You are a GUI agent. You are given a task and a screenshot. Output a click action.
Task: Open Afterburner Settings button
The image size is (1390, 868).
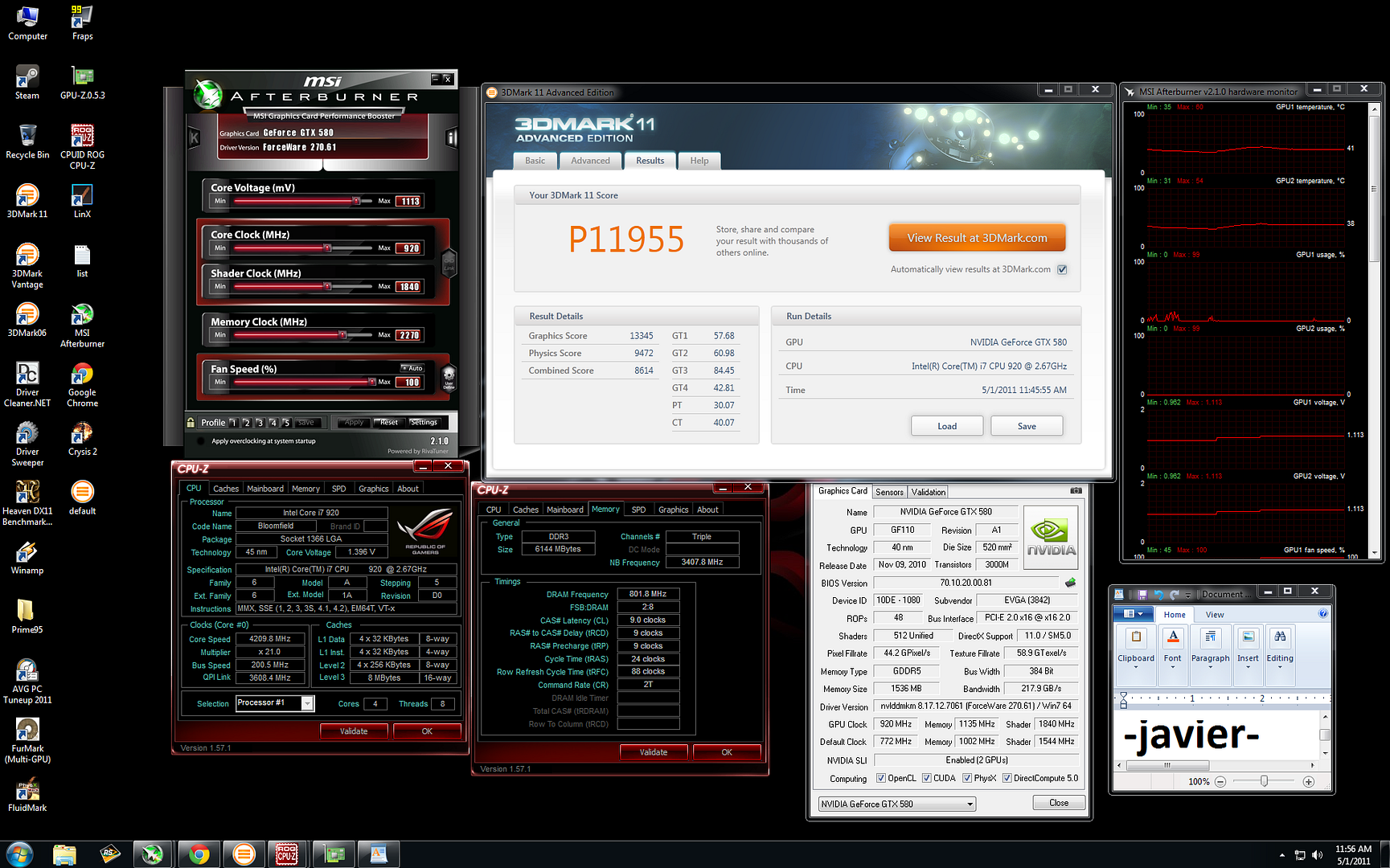click(x=424, y=422)
